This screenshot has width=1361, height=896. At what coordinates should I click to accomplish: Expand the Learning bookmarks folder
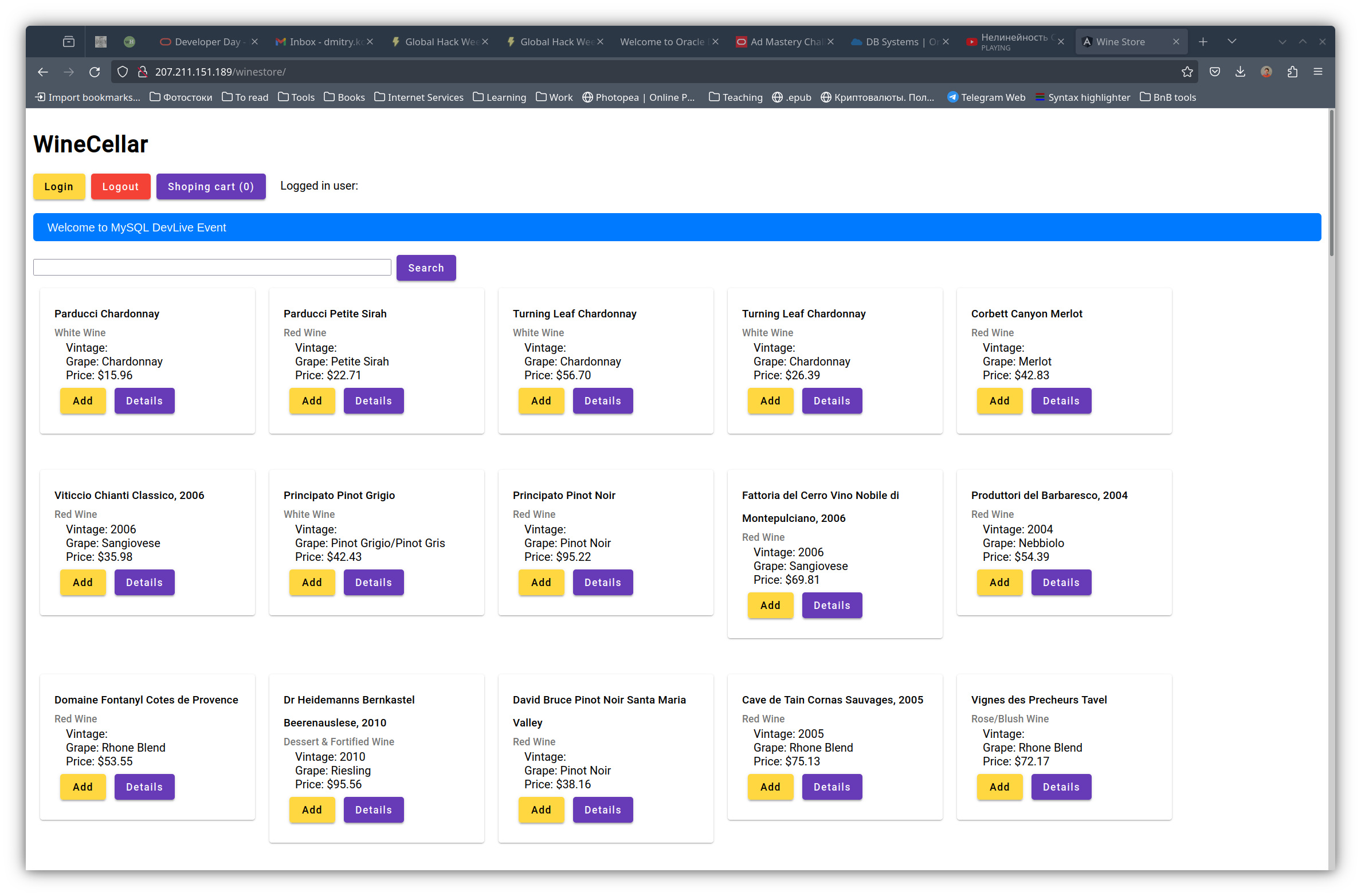499,97
